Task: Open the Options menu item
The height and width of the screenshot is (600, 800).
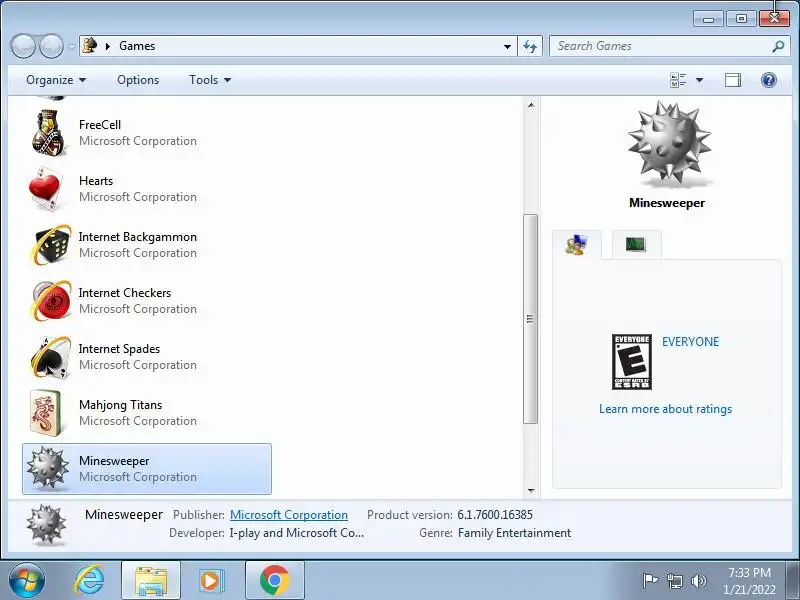Action: (x=138, y=80)
